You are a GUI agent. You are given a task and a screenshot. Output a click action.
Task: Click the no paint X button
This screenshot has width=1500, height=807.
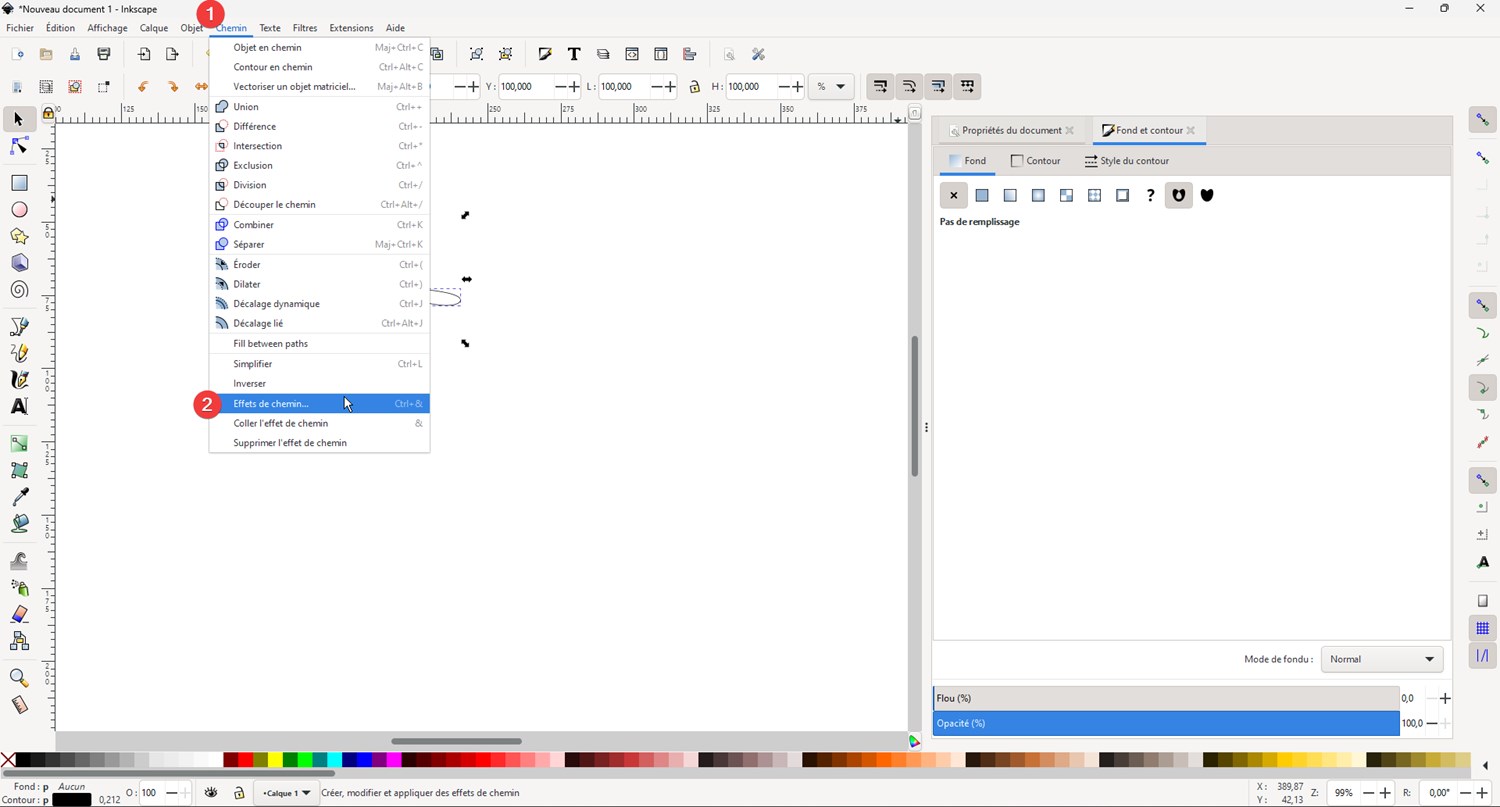[954, 195]
